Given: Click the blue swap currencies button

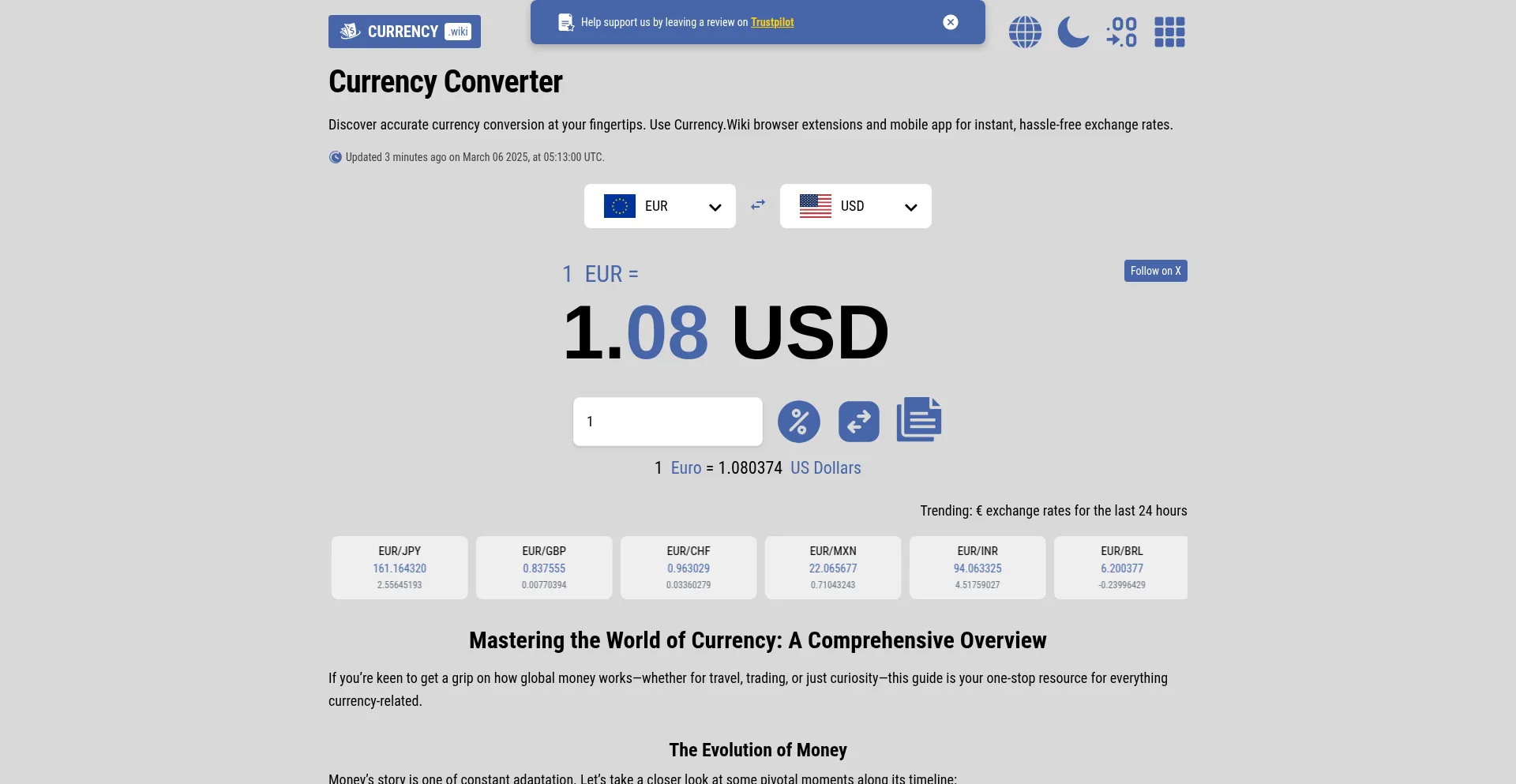Looking at the screenshot, I should point(859,422).
